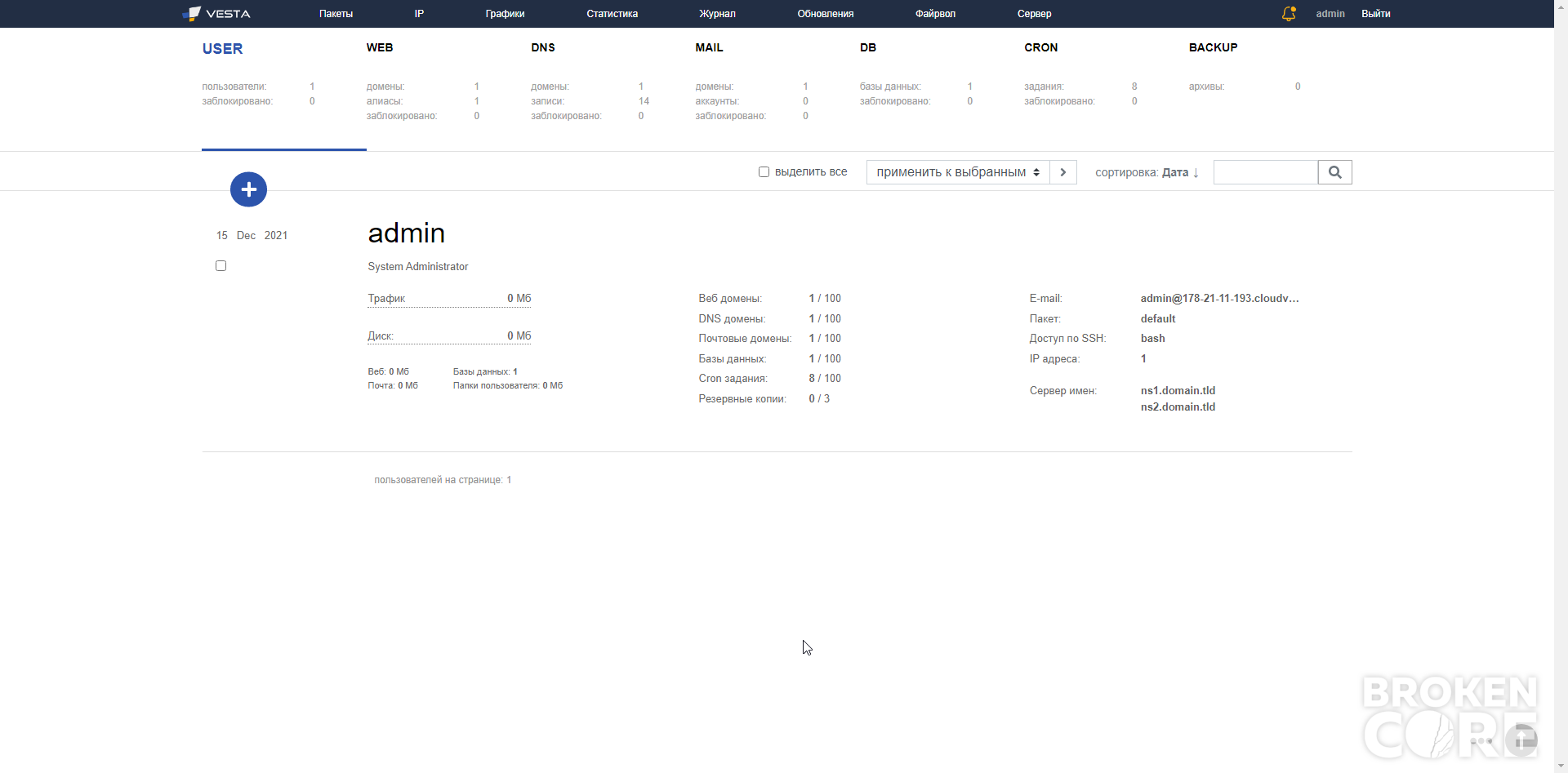1568x773 pixels.
Task: Switch to the BACKUP tab
Action: (1213, 47)
